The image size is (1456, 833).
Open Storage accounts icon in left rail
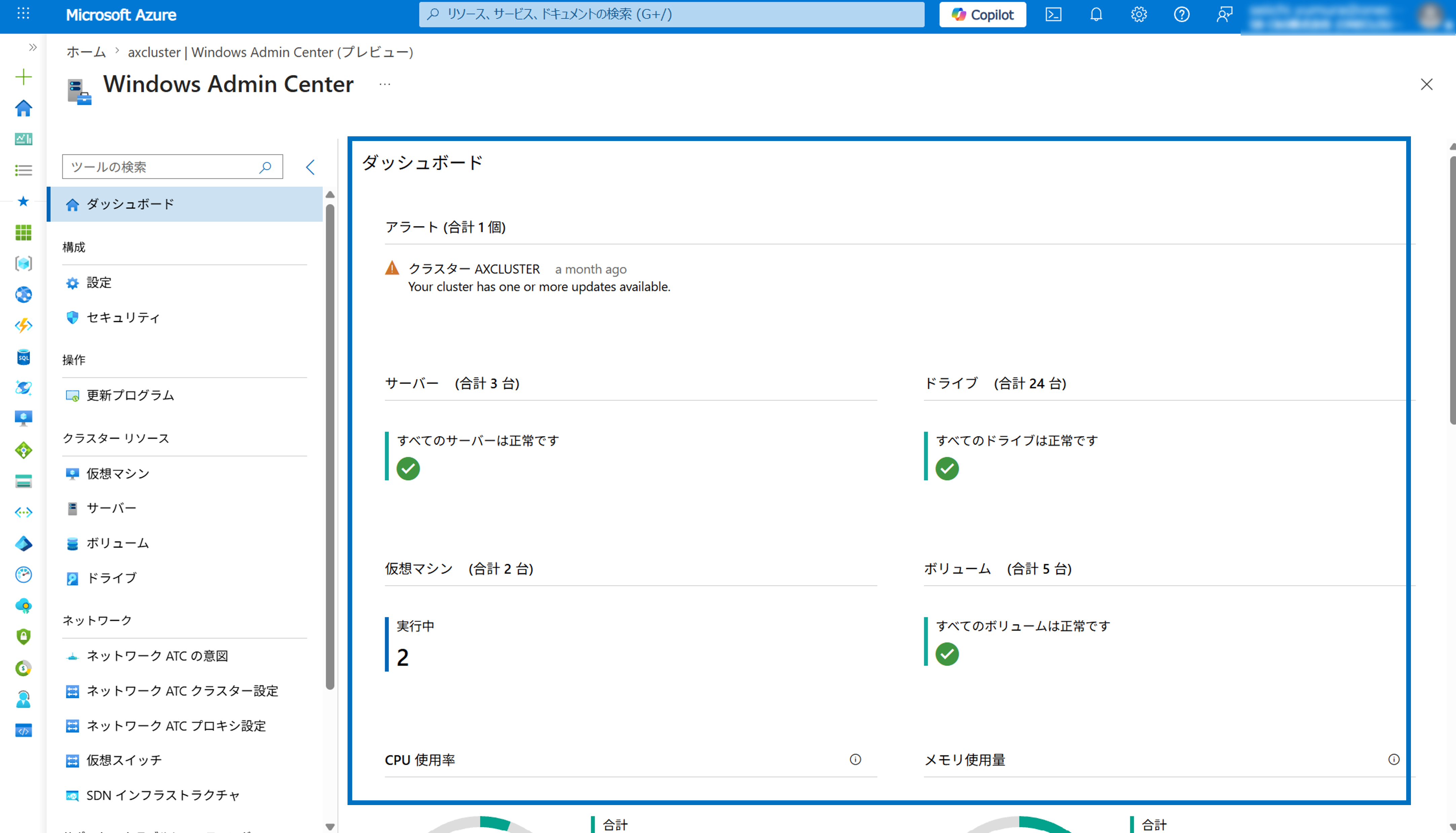click(24, 481)
